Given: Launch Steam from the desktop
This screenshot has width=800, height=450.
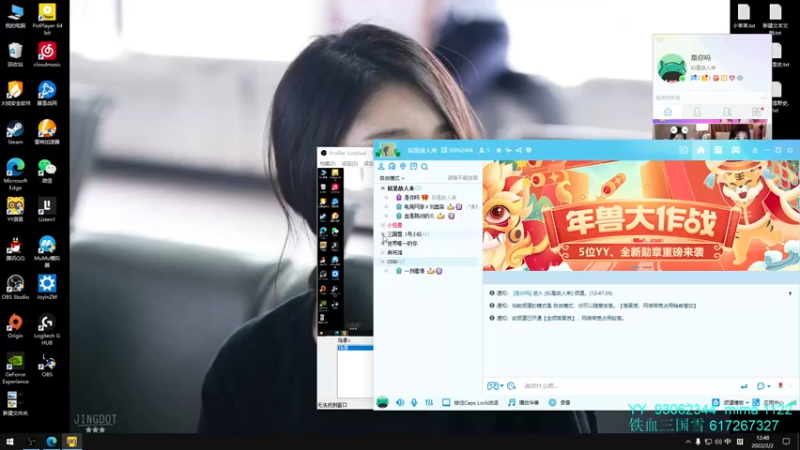Looking at the screenshot, I should tap(15, 133).
